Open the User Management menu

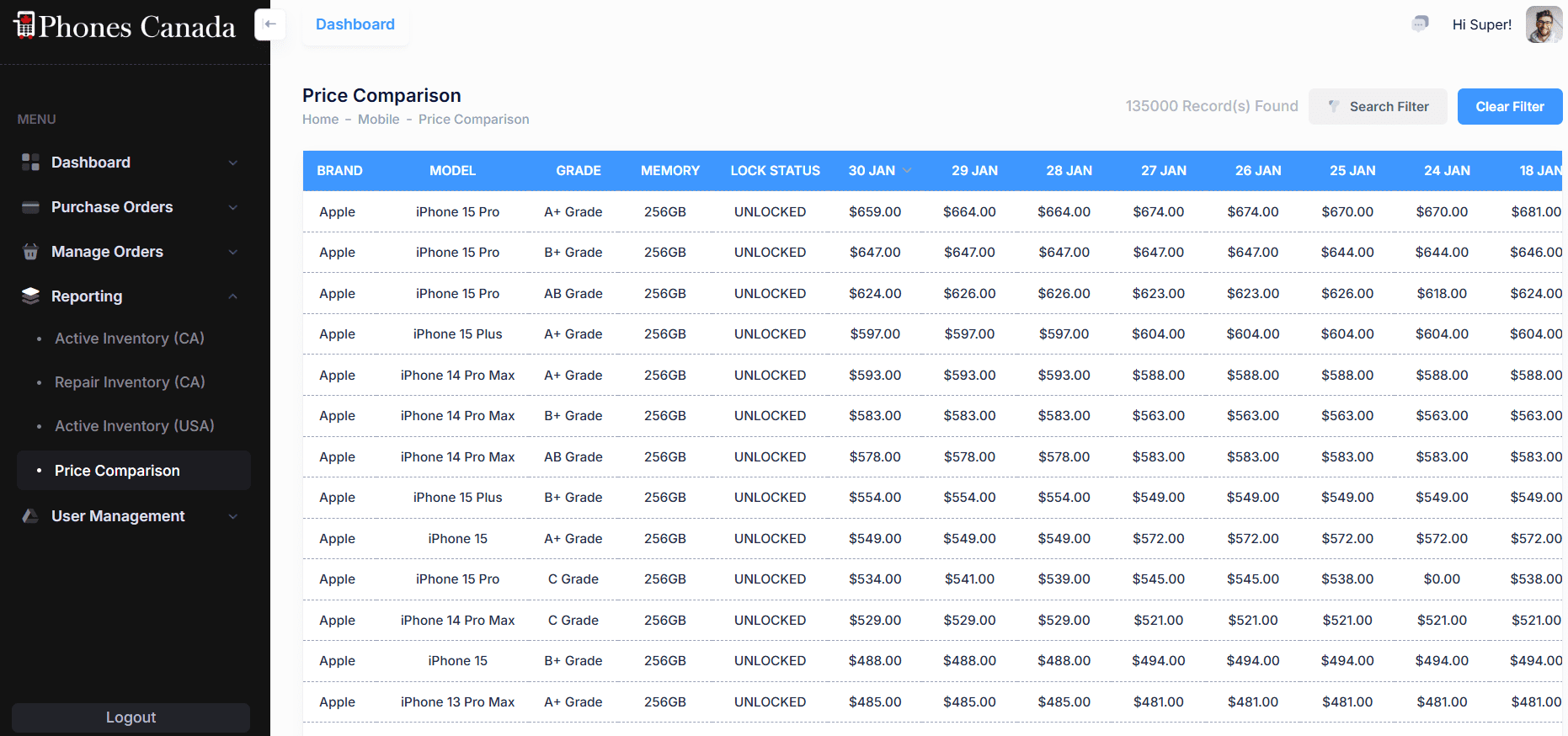[x=118, y=516]
